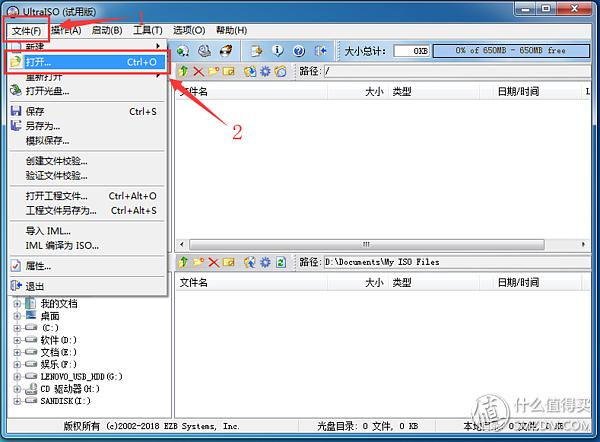600x442 pixels.
Task: Click red X delete icon in image pane toolbar
Action: (198, 71)
